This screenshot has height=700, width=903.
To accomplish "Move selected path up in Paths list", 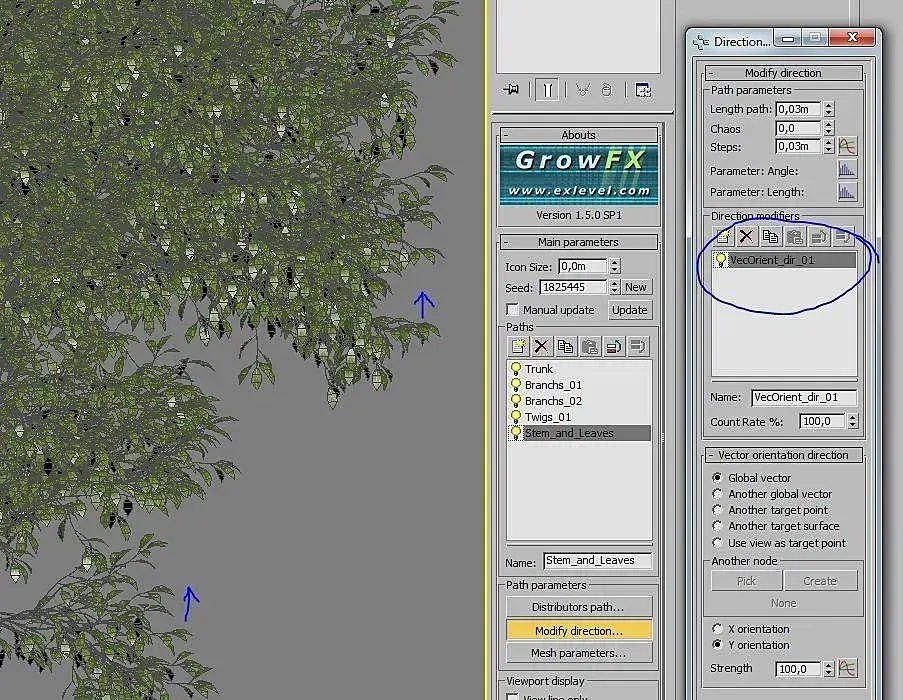I will point(614,347).
